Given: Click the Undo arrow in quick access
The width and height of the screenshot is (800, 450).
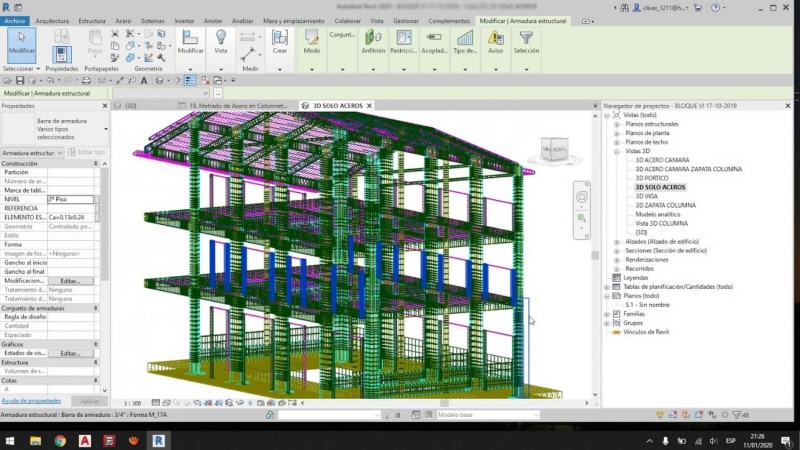Looking at the screenshot, I should 49,80.
